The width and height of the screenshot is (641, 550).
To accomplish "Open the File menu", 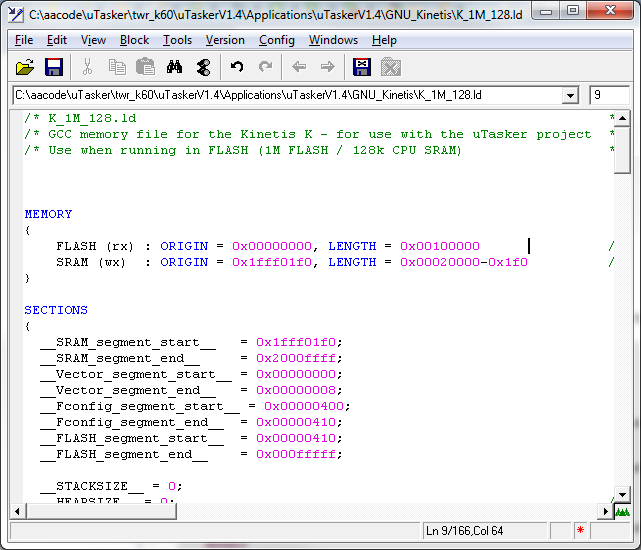I will tap(24, 40).
